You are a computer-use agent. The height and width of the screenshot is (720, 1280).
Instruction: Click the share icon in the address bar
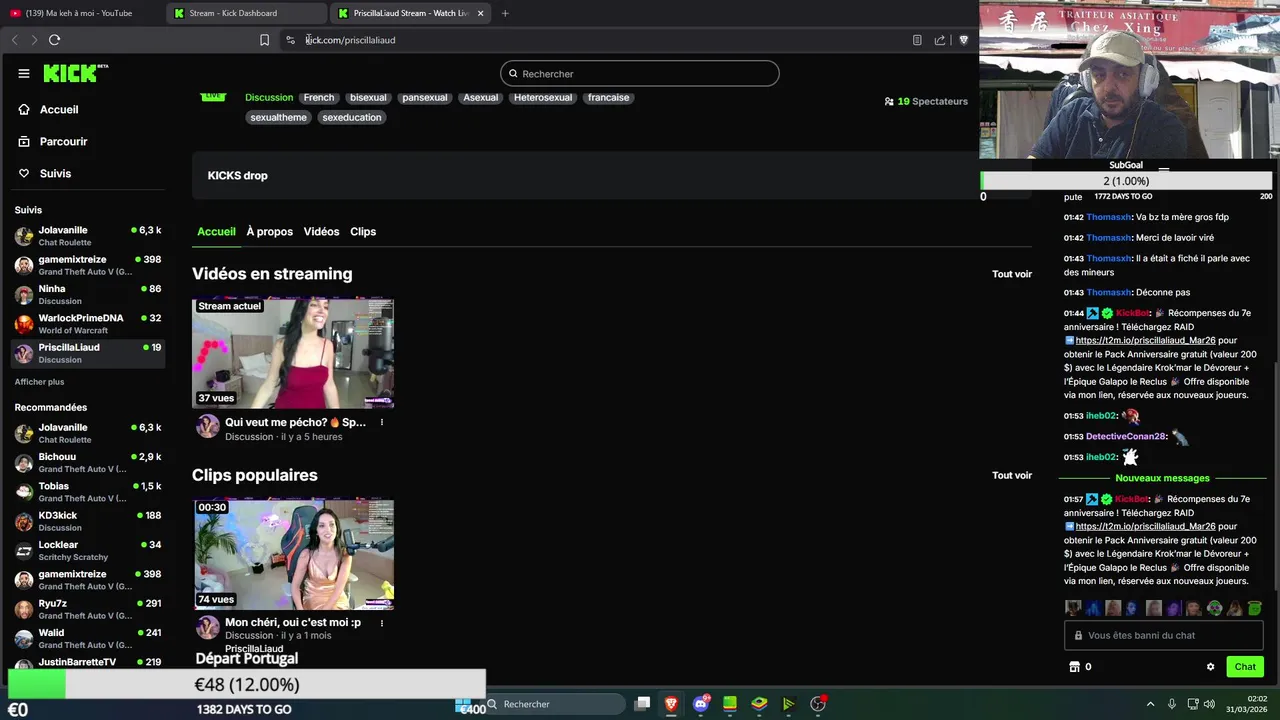(x=940, y=40)
